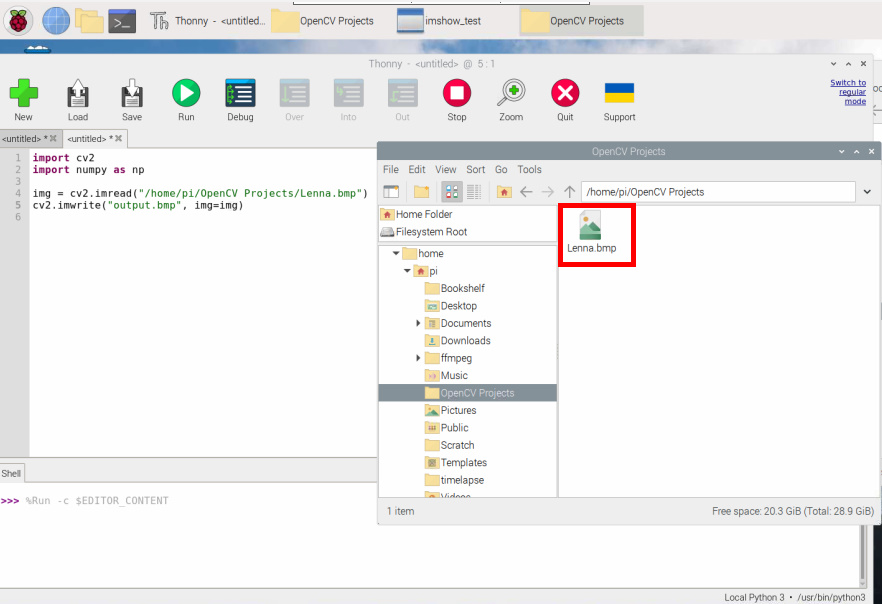Select the highlighted OpenCV Projects tree row

(x=467, y=393)
